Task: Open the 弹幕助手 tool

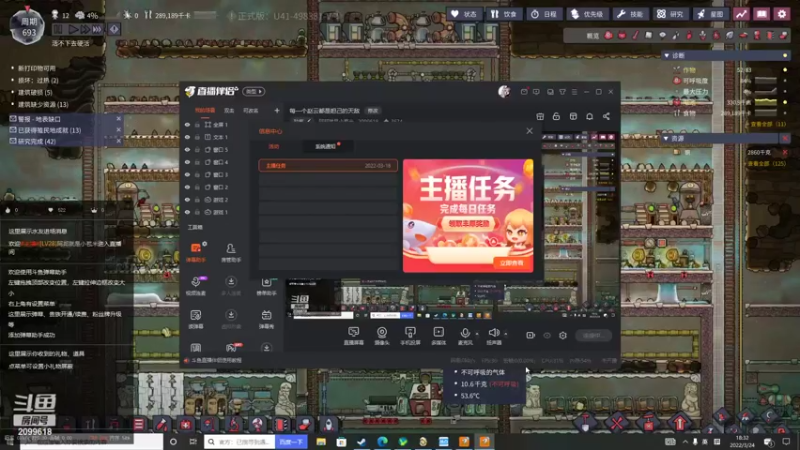Action: point(196,253)
